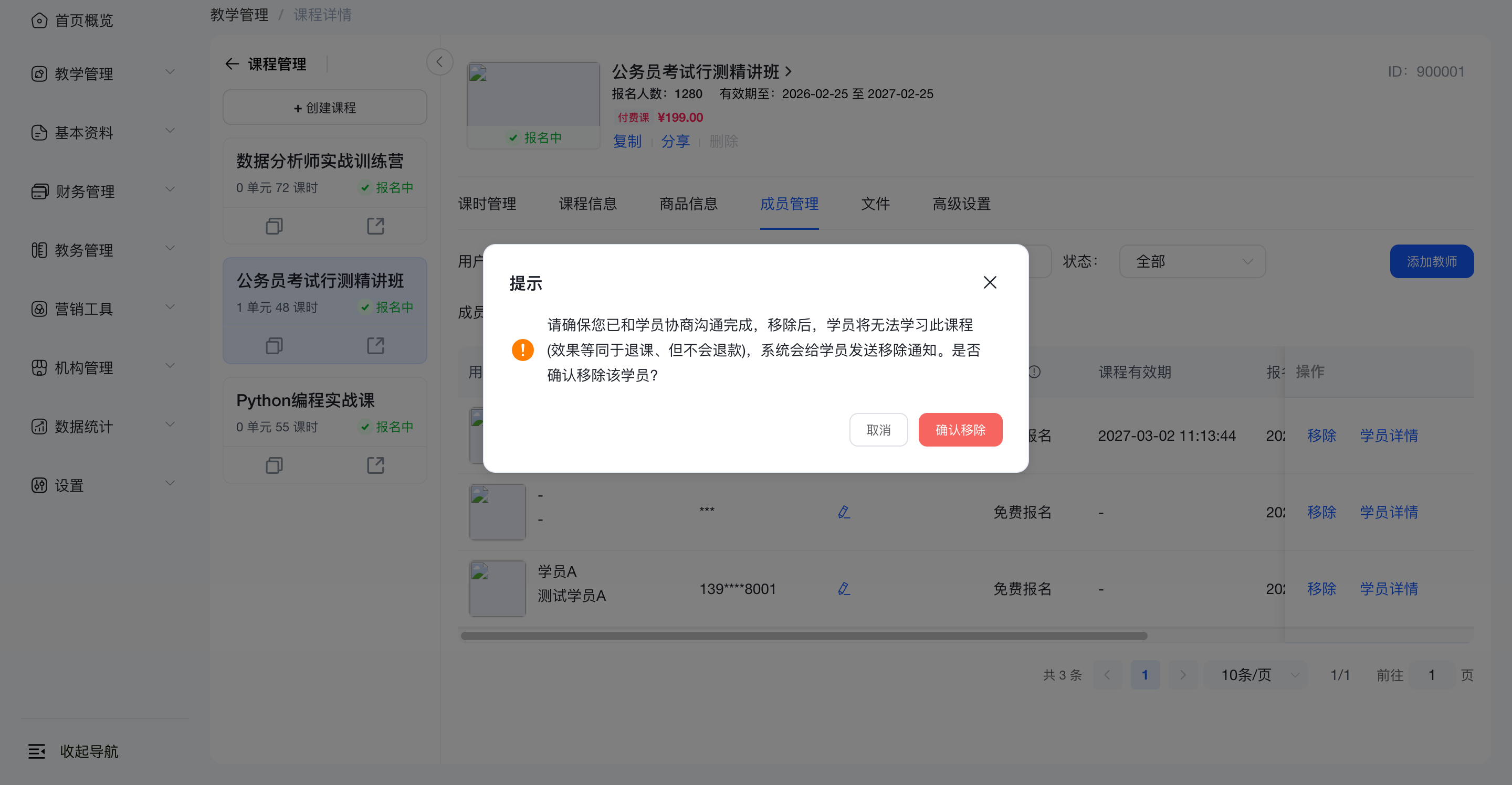Click edit pencil icon in *** row

pos(844,512)
